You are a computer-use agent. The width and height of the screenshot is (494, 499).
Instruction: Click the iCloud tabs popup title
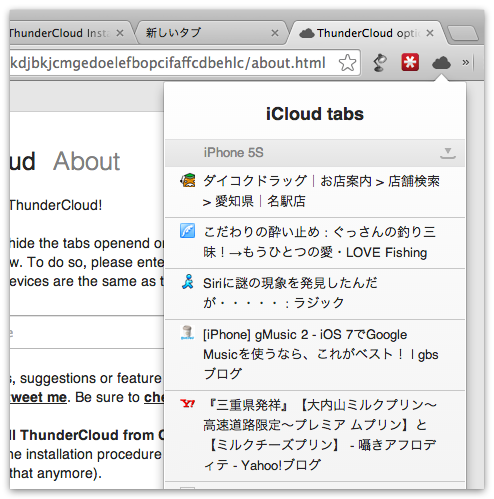(x=315, y=114)
